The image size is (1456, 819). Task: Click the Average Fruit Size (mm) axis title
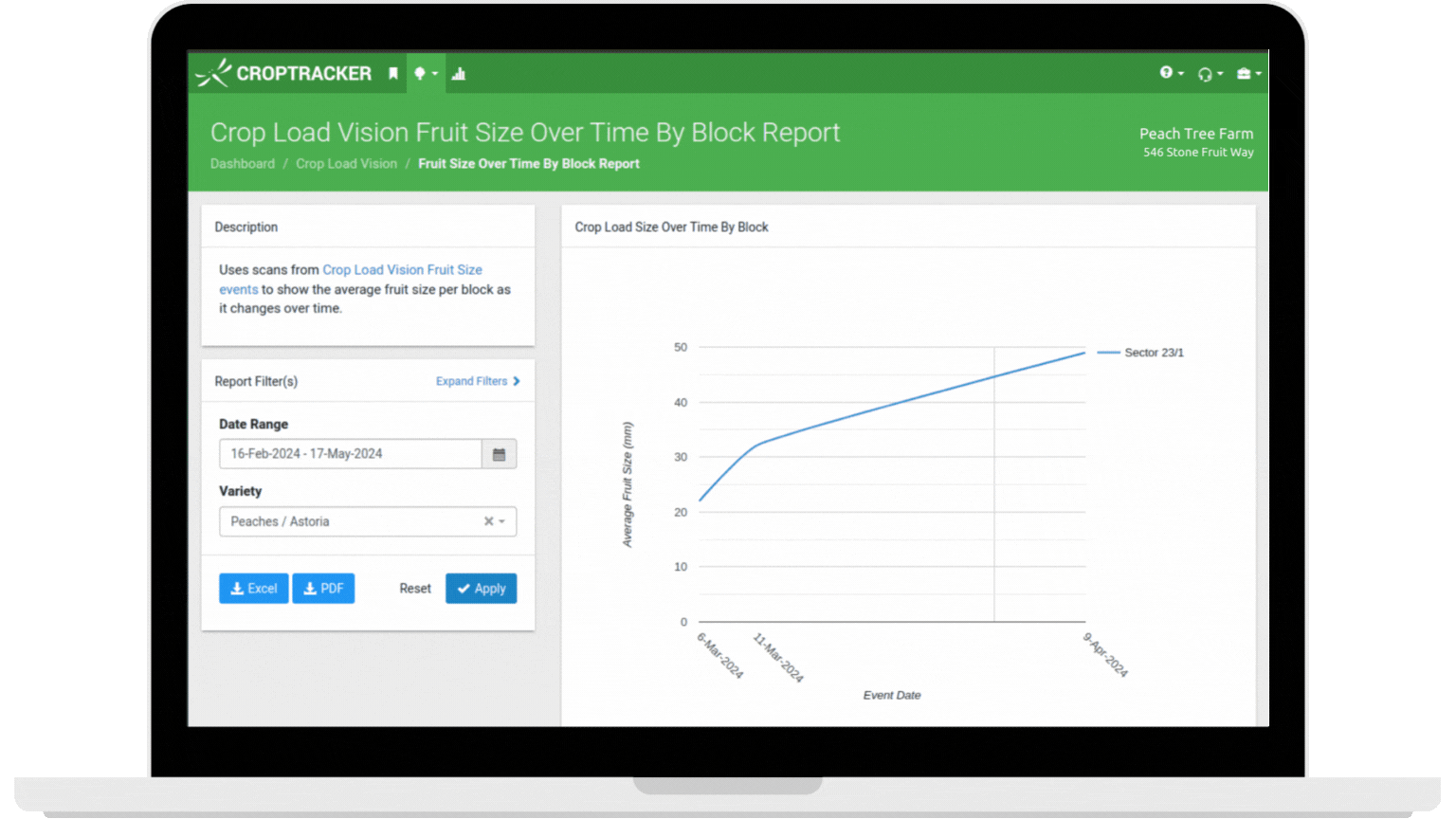tap(627, 484)
